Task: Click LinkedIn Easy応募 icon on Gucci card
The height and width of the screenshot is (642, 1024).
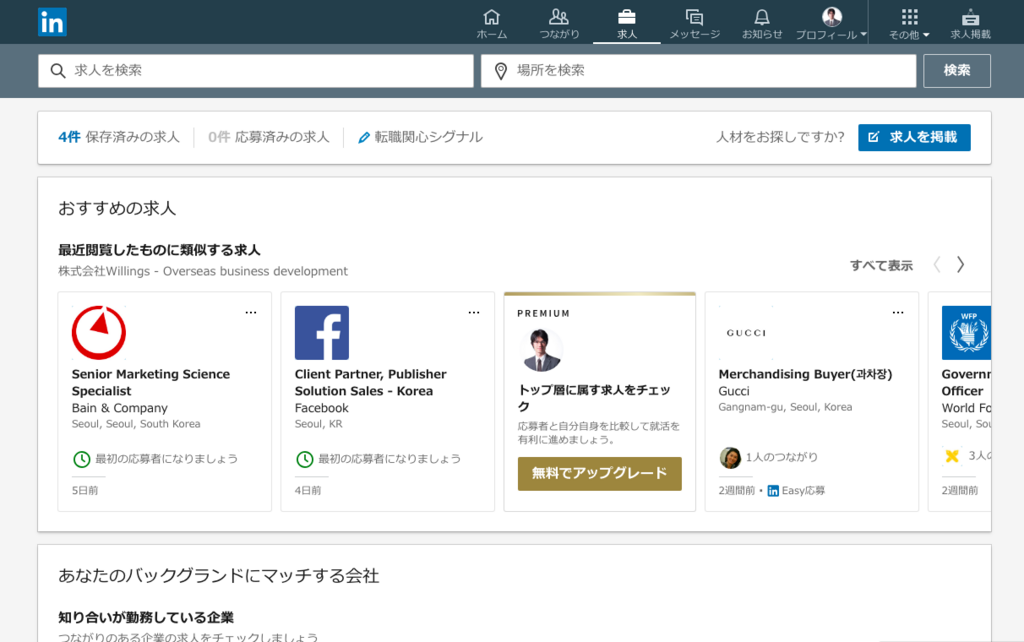Action: click(x=773, y=491)
